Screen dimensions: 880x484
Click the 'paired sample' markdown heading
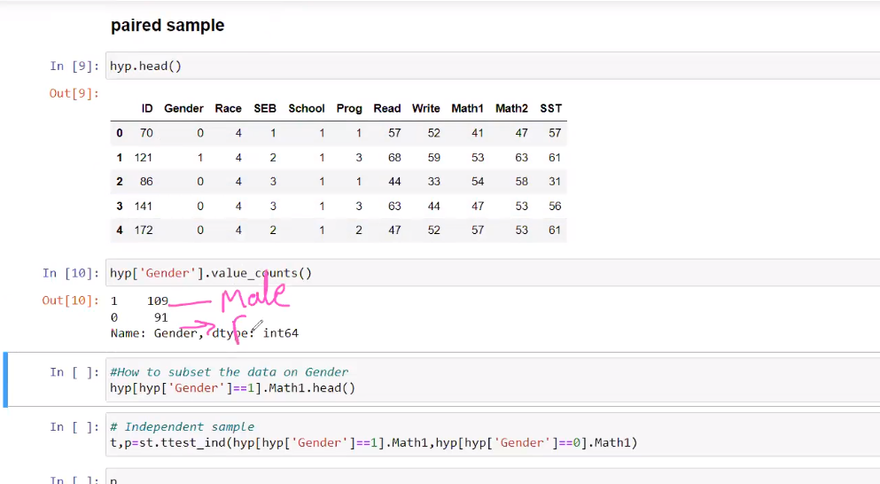pyautogui.click(x=167, y=26)
